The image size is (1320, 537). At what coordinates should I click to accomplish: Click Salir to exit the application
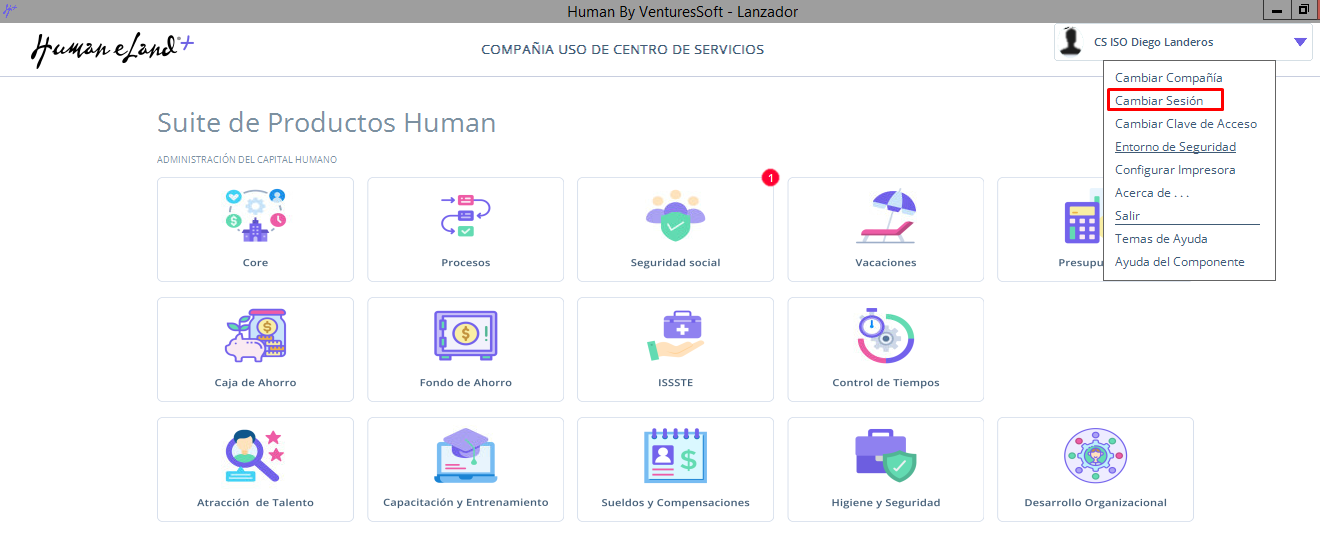pyautogui.click(x=1127, y=216)
